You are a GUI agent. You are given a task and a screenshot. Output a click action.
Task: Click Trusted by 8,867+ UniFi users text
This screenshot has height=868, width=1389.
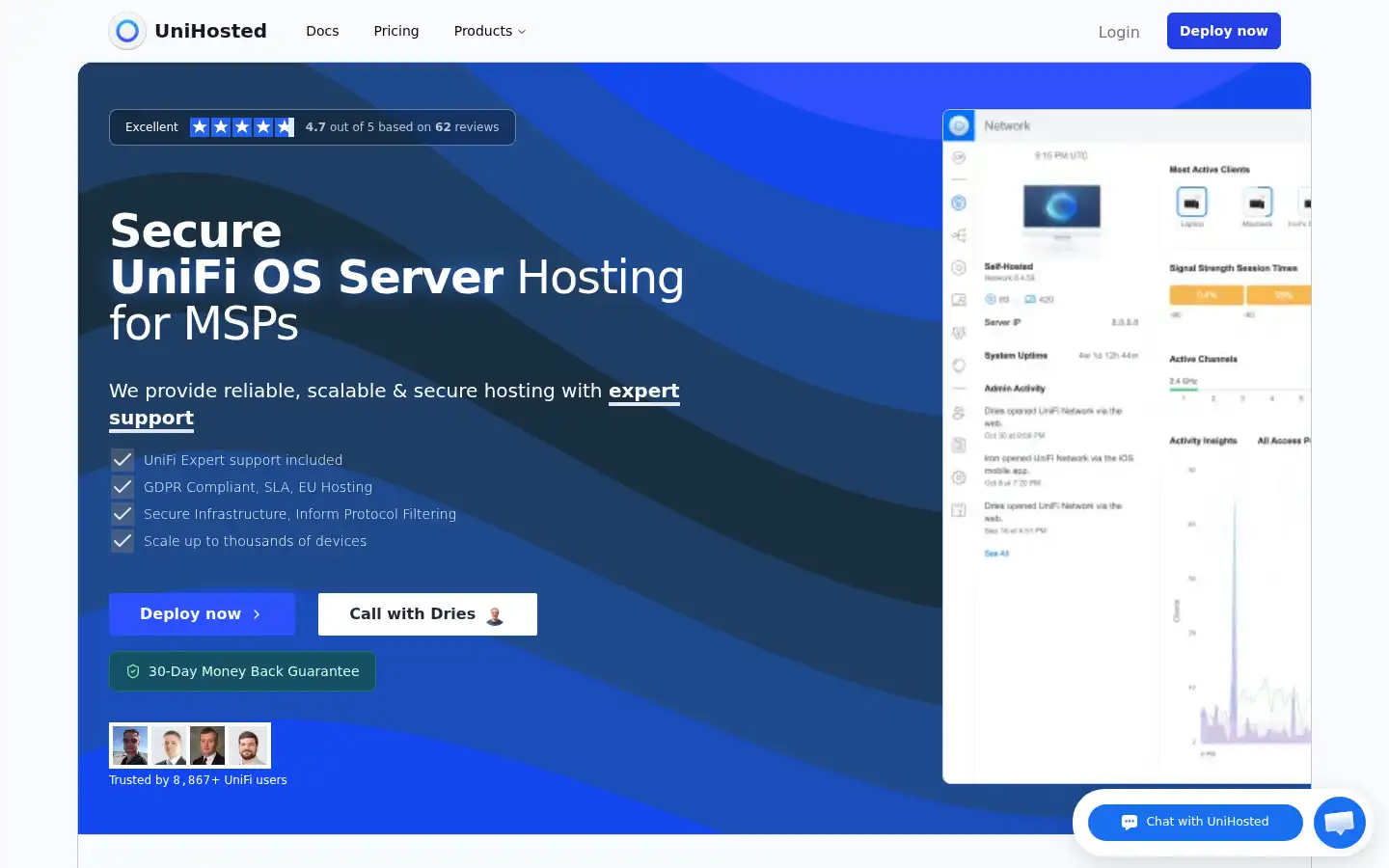point(198,780)
